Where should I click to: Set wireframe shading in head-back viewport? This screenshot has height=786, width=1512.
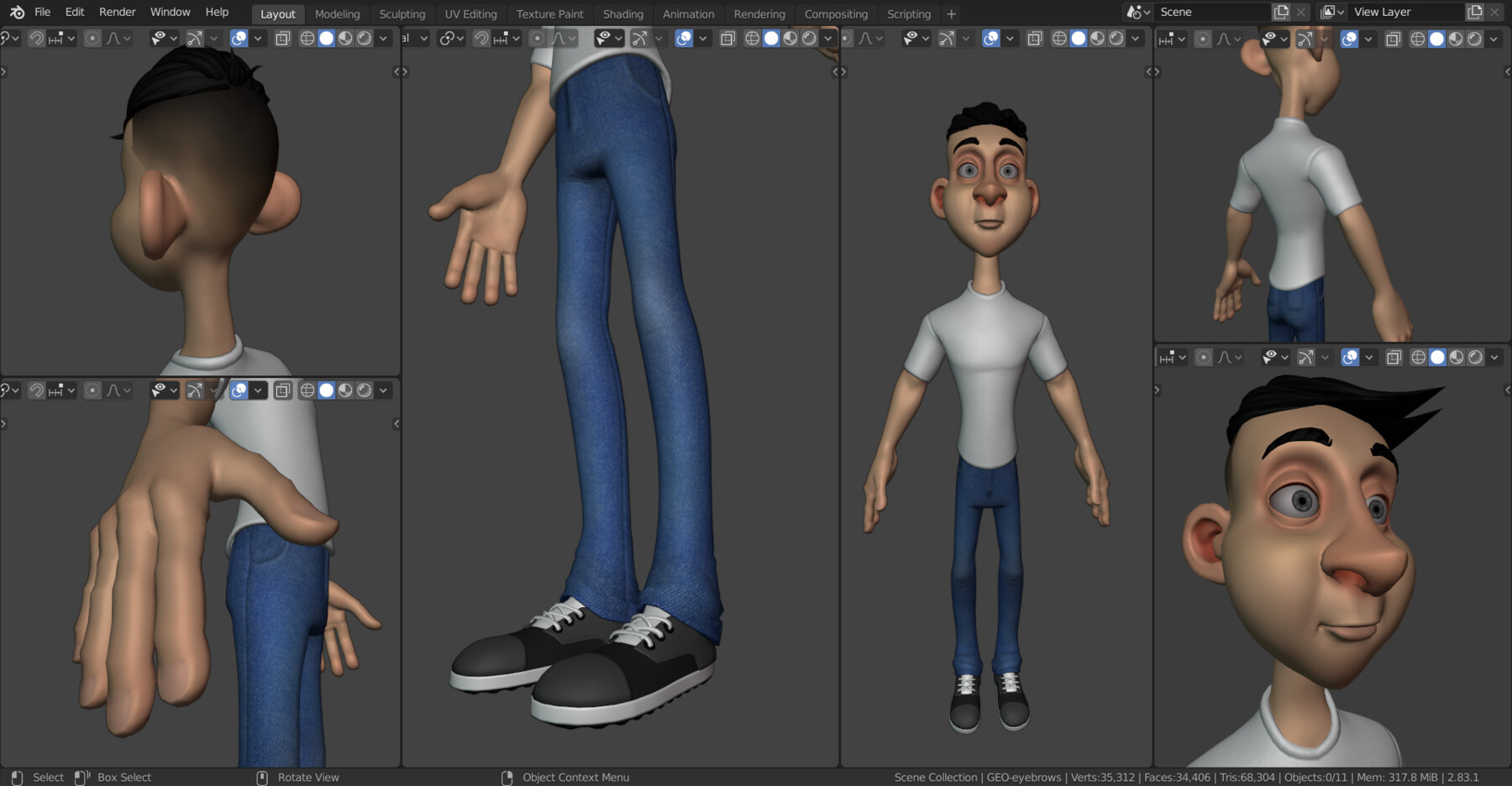pyautogui.click(x=307, y=39)
